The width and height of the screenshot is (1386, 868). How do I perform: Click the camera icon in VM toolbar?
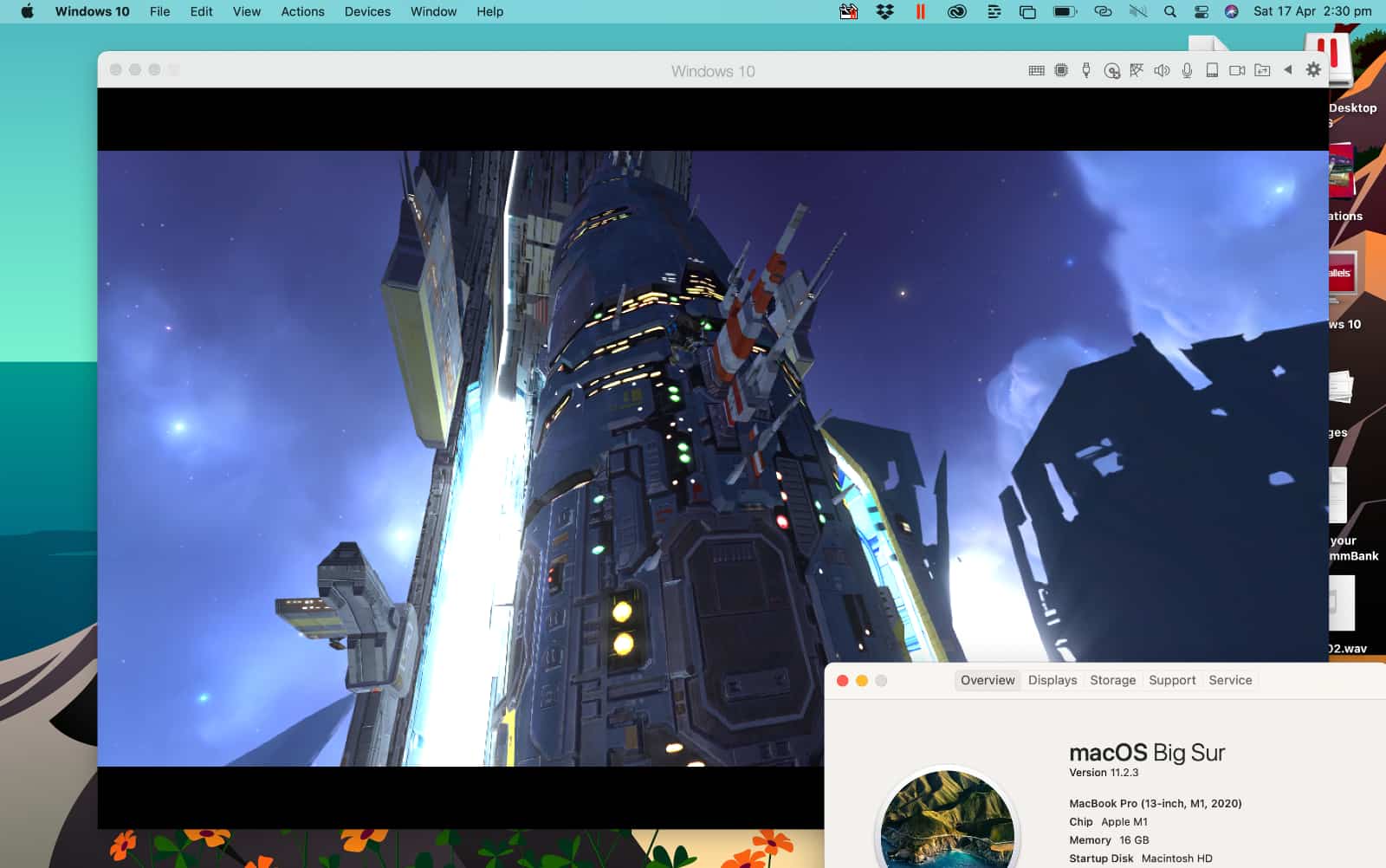tap(1237, 70)
